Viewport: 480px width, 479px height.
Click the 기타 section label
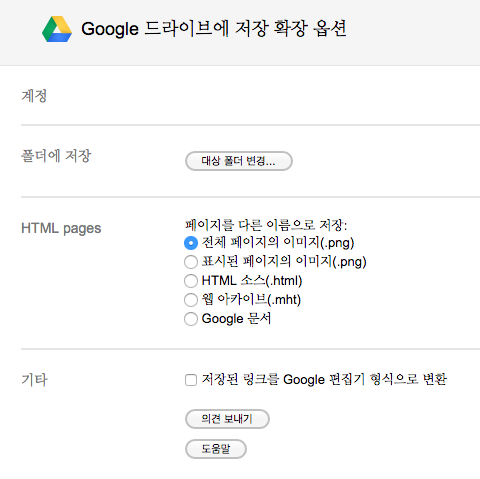point(34,380)
